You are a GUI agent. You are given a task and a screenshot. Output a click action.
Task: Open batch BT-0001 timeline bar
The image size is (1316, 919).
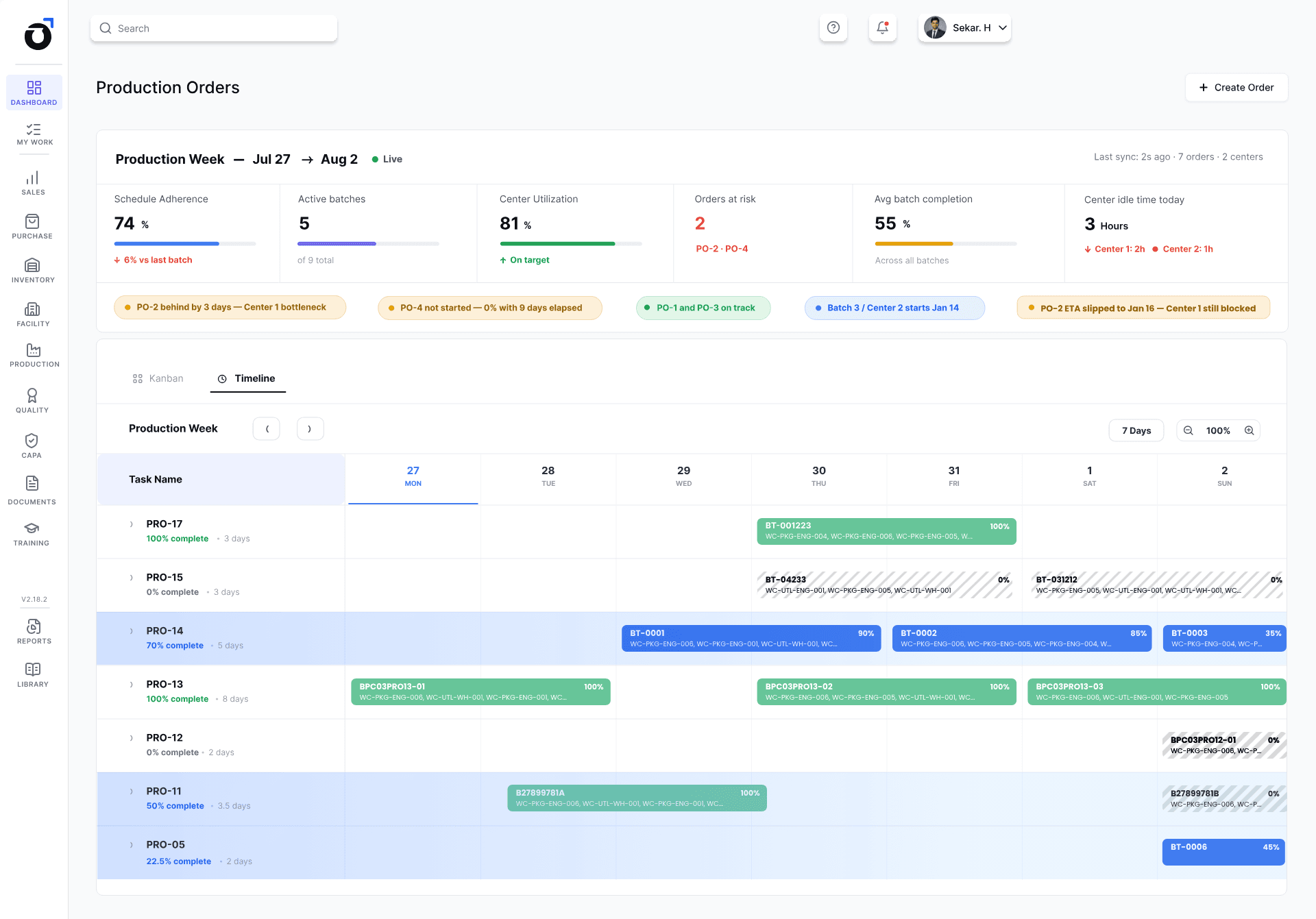tap(751, 638)
